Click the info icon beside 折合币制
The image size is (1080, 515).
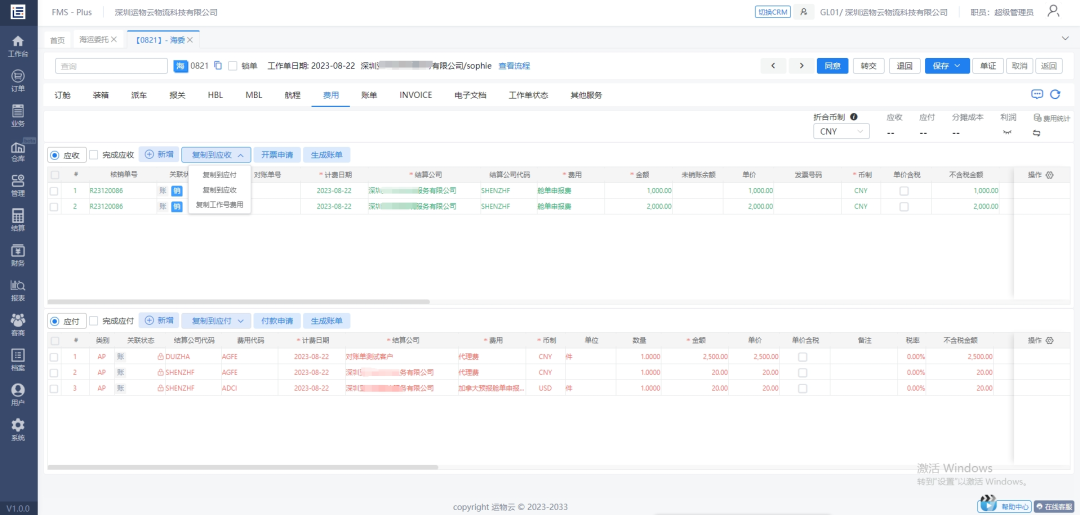coord(853,117)
